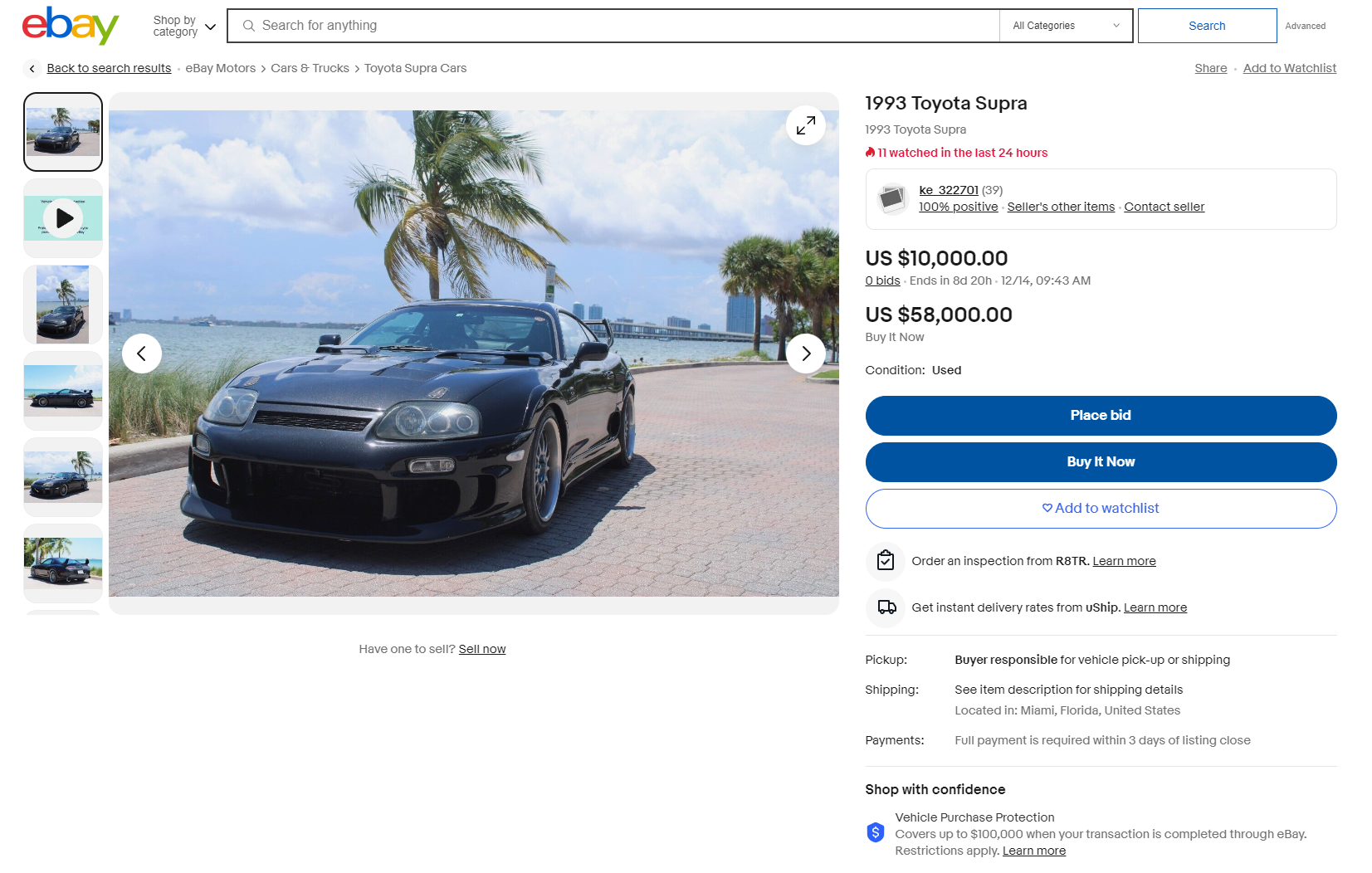Viewport: 1372px width, 873px height.
Task: Click the inspection clipboard icon
Action: (886, 561)
